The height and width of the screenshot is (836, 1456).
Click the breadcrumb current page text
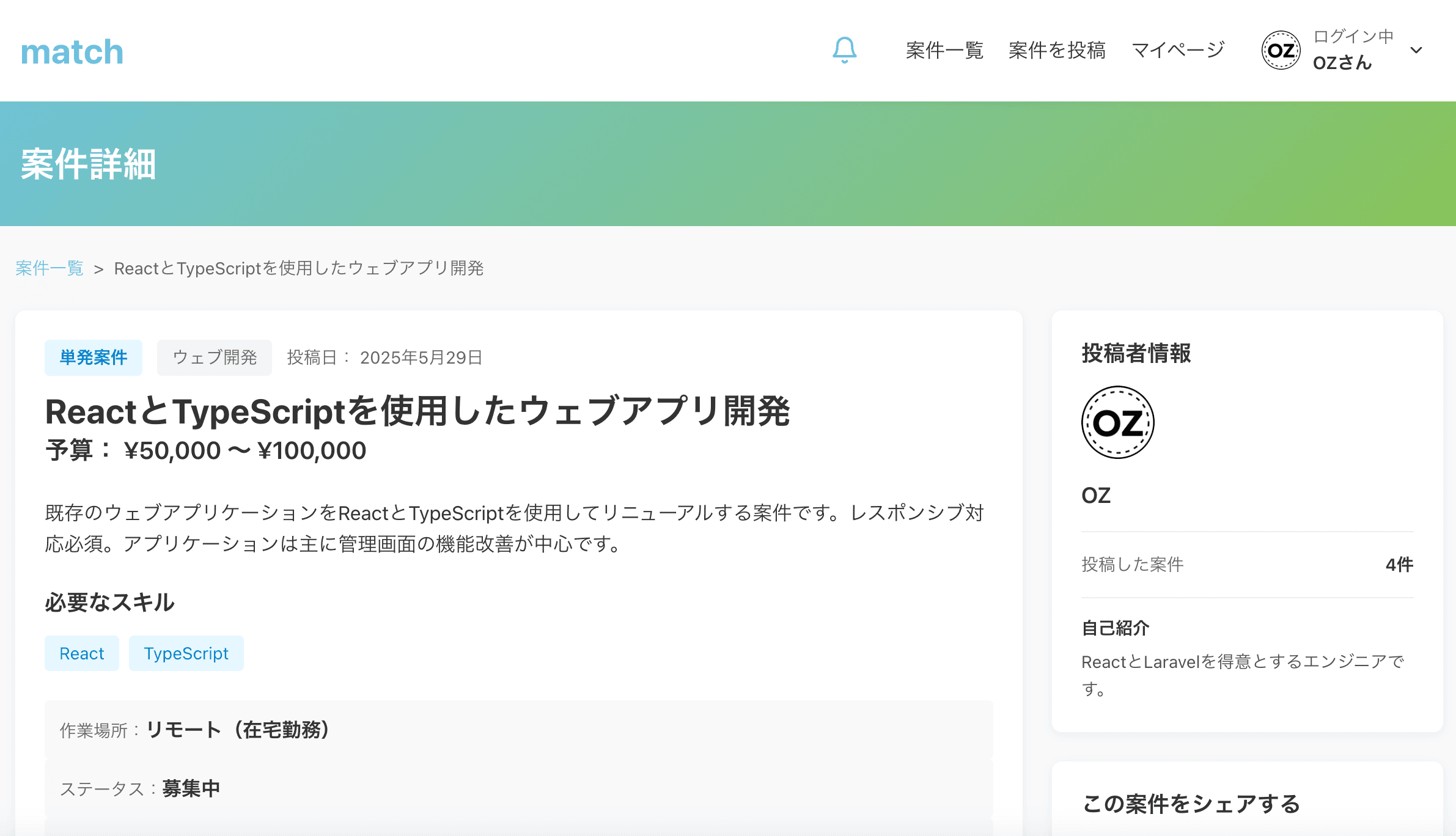pyautogui.click(x=299, y=268)
